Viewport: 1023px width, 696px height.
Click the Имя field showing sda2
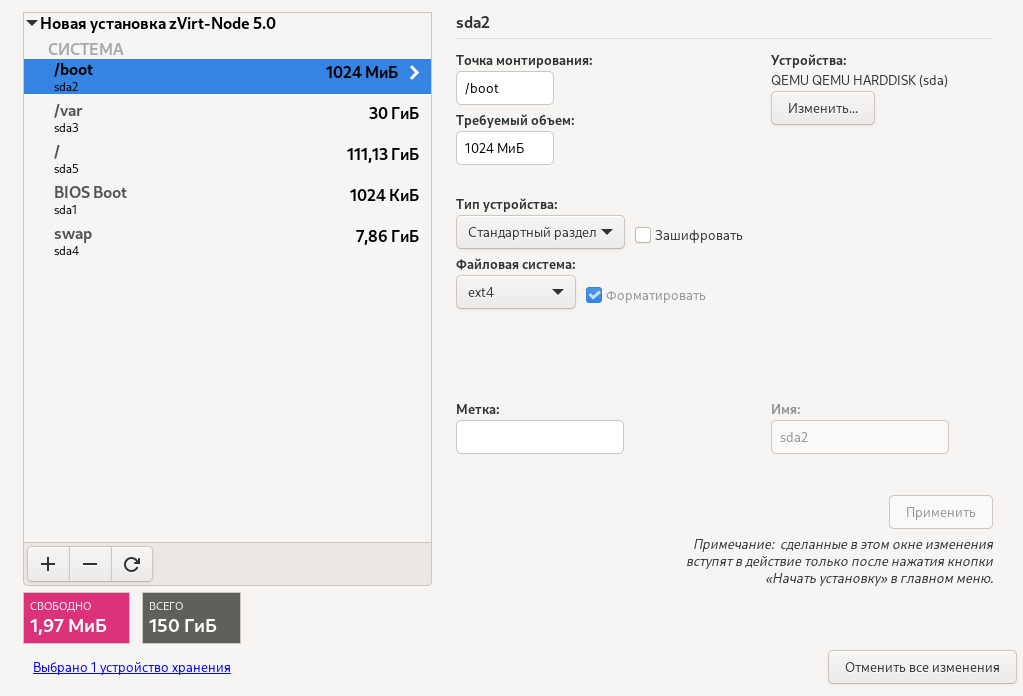click(859, 437)
